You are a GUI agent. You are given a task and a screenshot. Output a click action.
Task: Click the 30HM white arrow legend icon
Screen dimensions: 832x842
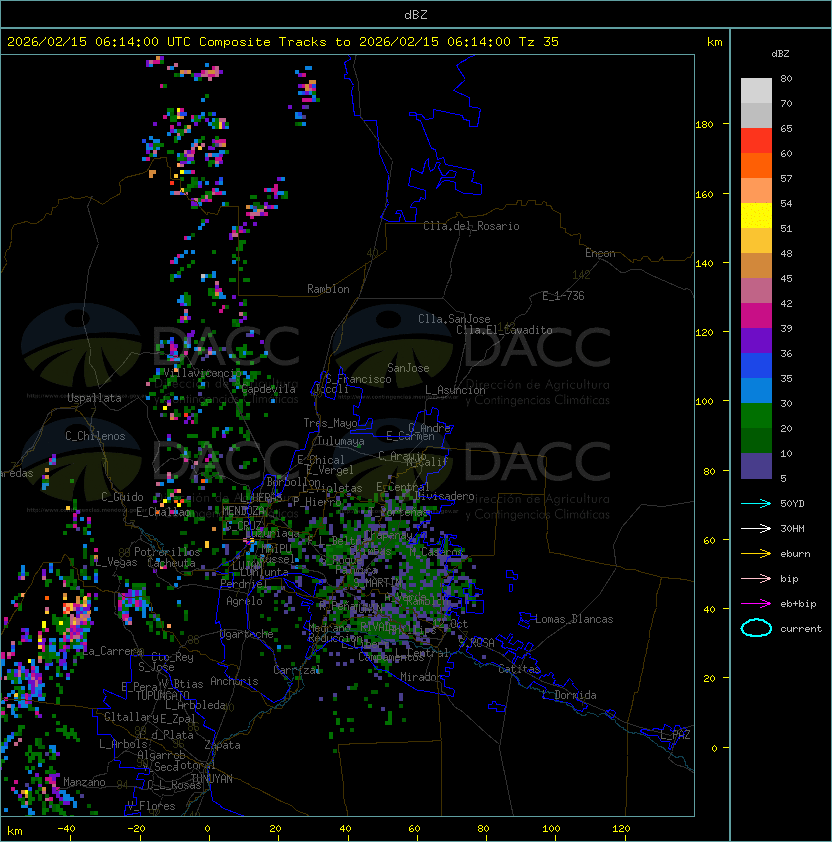(x=756, y=528)
